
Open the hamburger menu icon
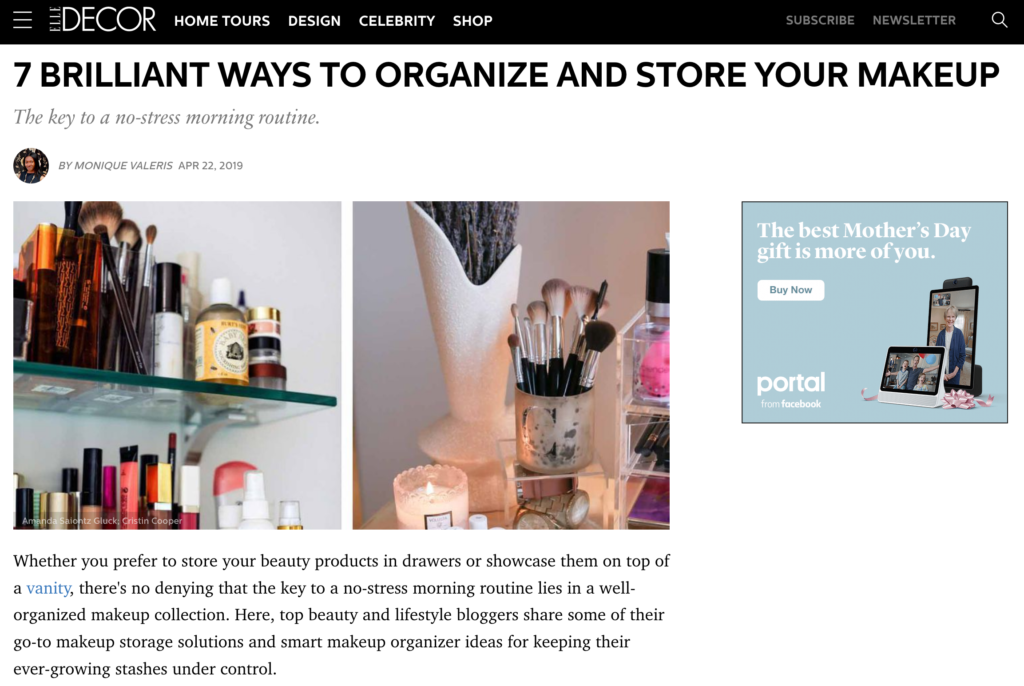point(22,20)
